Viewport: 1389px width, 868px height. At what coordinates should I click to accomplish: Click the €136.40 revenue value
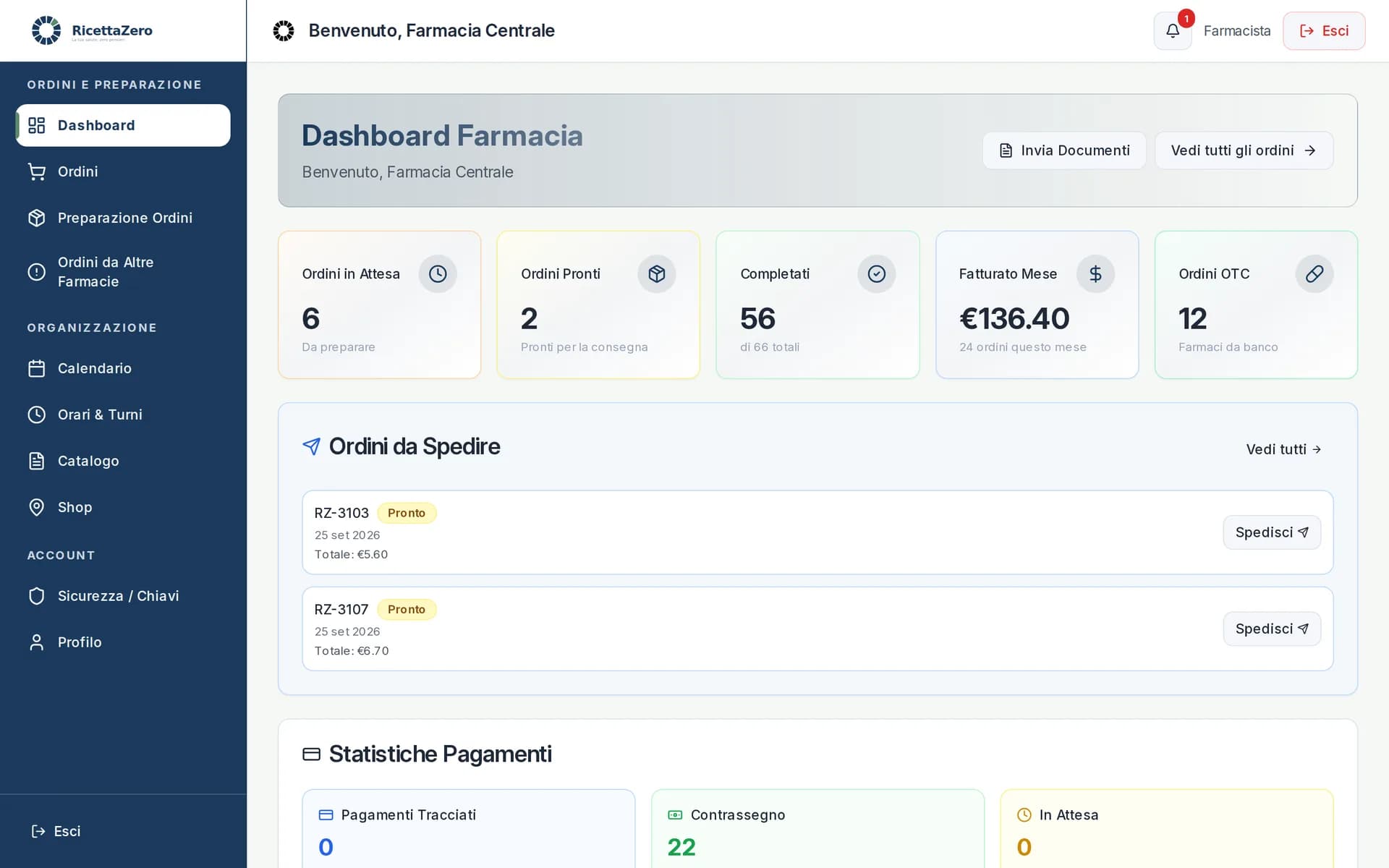click(x=1014, y=318)
